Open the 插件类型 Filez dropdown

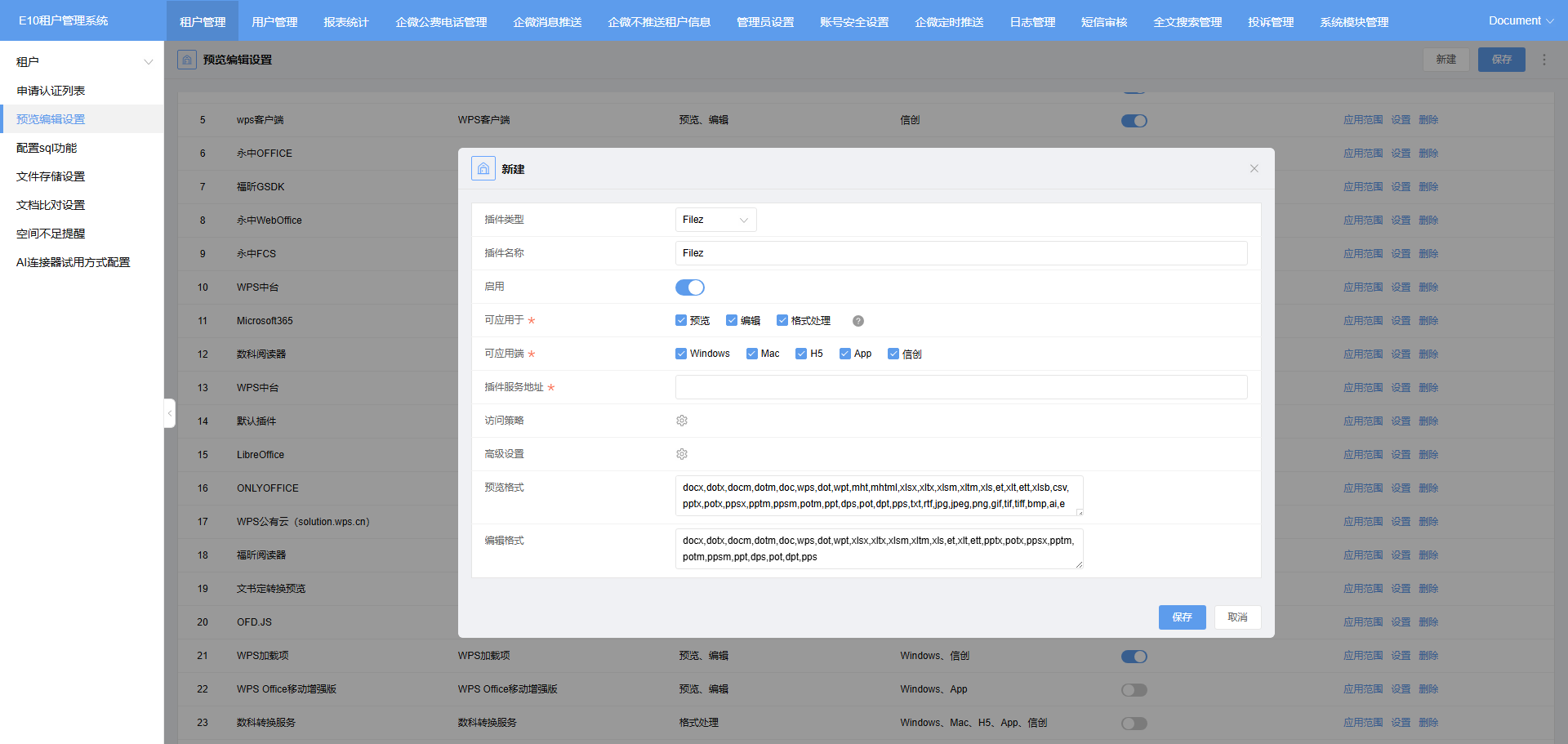(x=716, y=220)
